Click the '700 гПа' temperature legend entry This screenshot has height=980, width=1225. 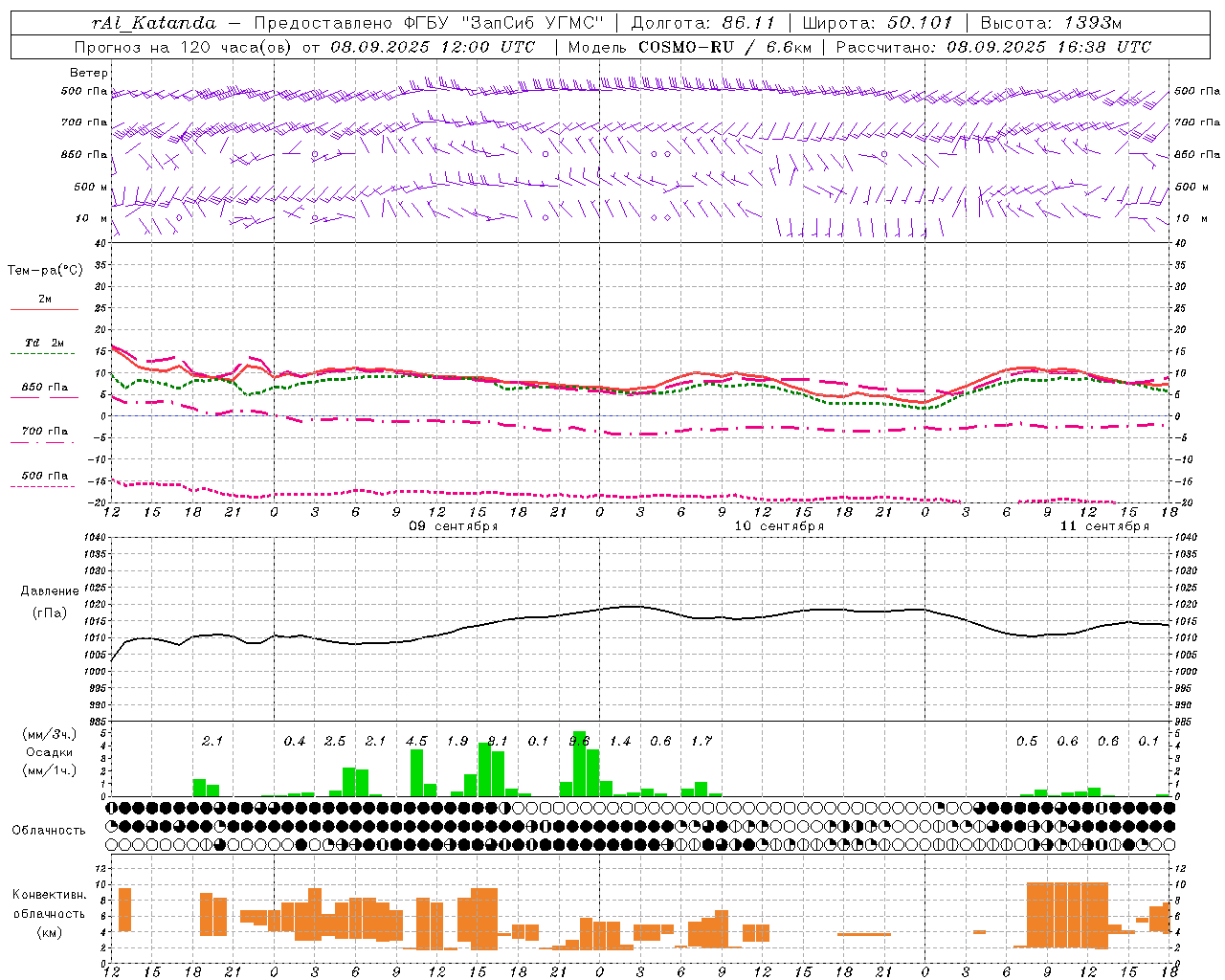click(45, 432)
